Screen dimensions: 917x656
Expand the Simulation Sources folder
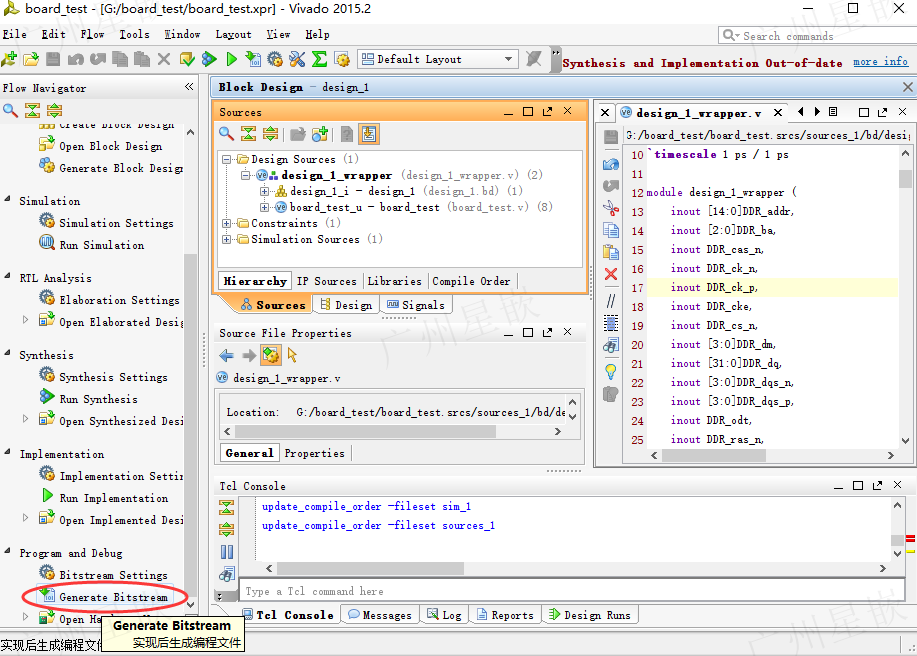(x=226, y=239)
